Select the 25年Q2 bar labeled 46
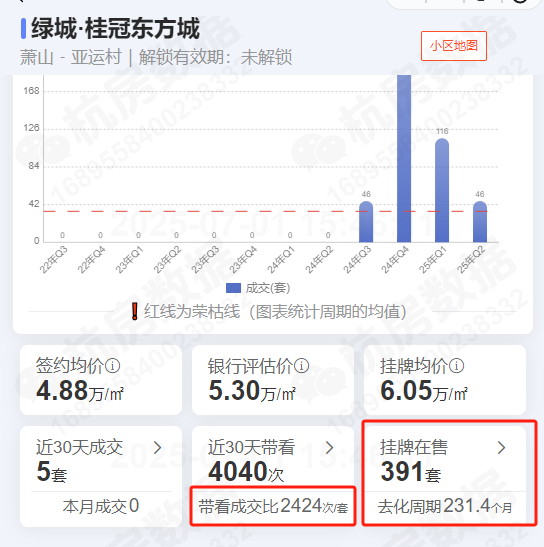 [x=480, y=222]
